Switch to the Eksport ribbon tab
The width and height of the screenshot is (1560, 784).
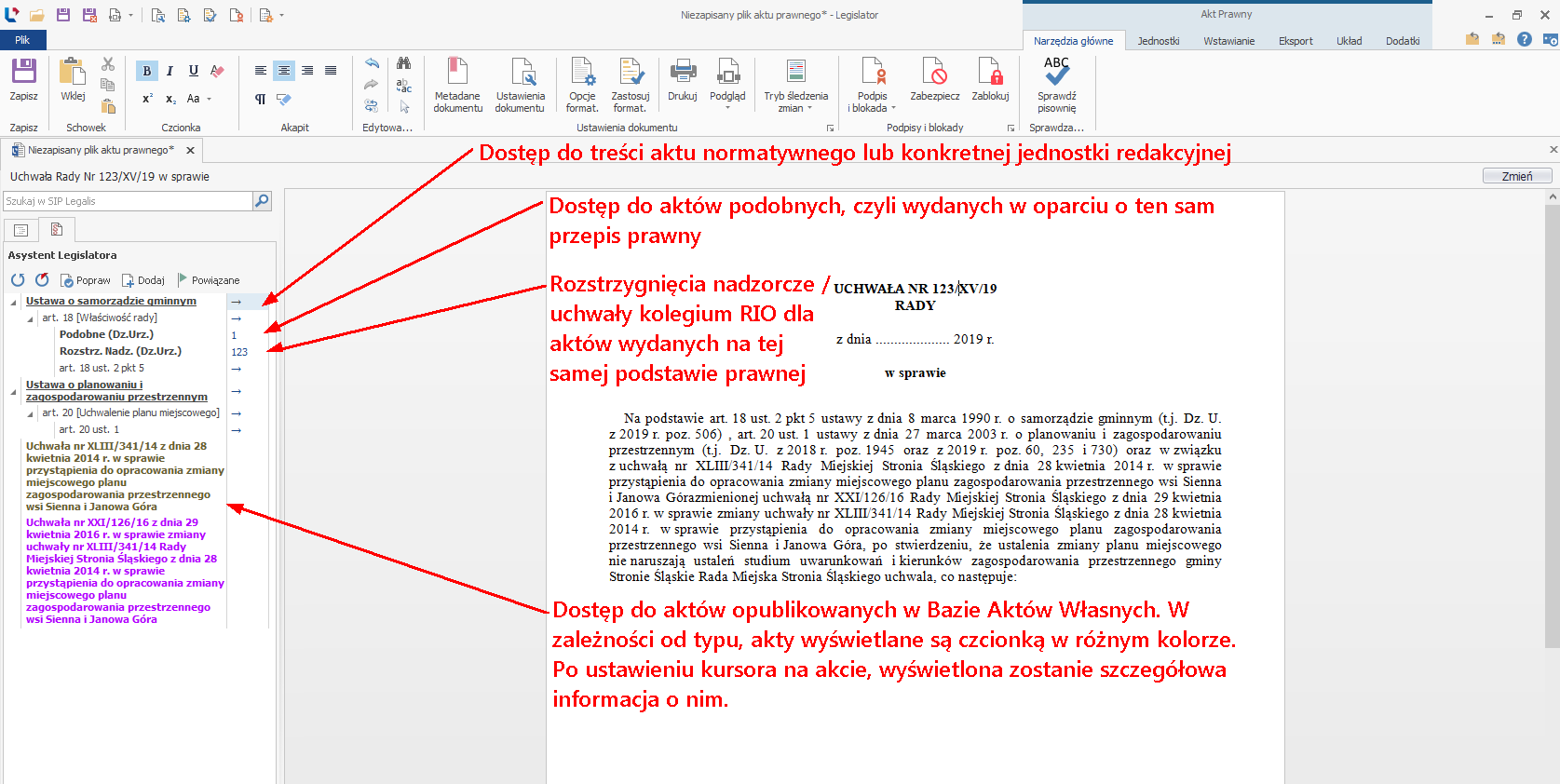[x=1295, y=41]
